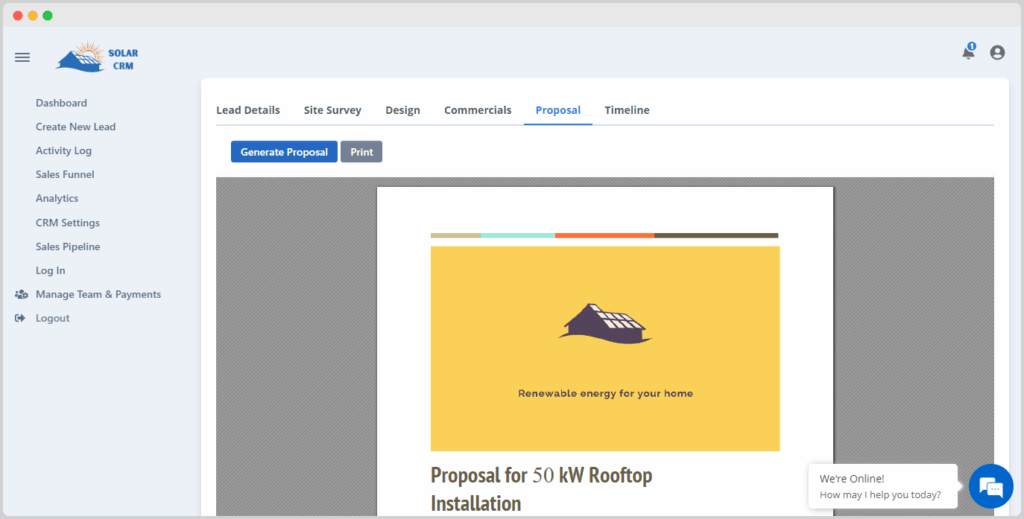Image resolution: width=1024 pixels, height=519 pixels.
Task: Click the house logo in proposal cover
Action: (605, 324)
